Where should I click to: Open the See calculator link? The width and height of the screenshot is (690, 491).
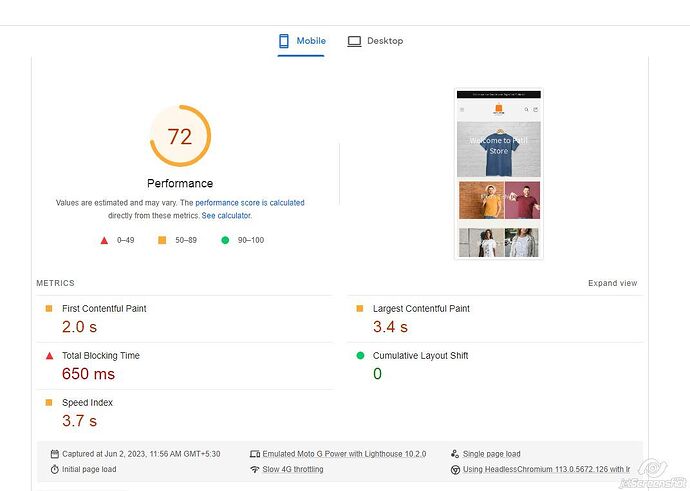[226, 216]
